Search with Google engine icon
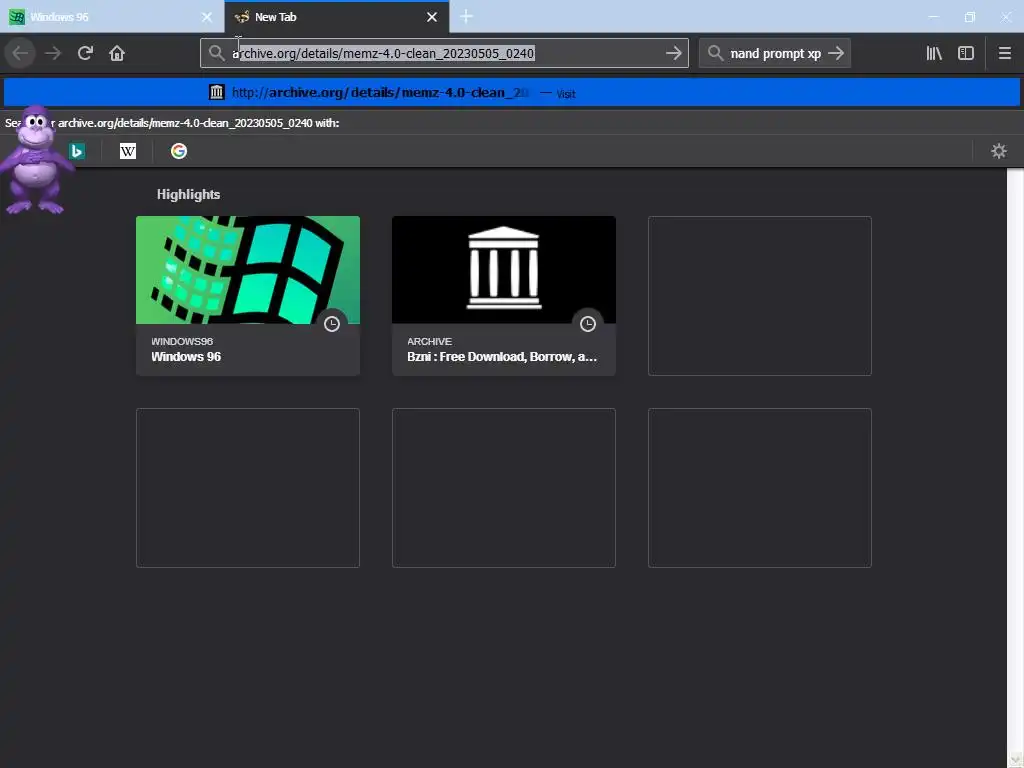Image resolution: width=1024 pixels, height=768 pixels. coord(179,152)
